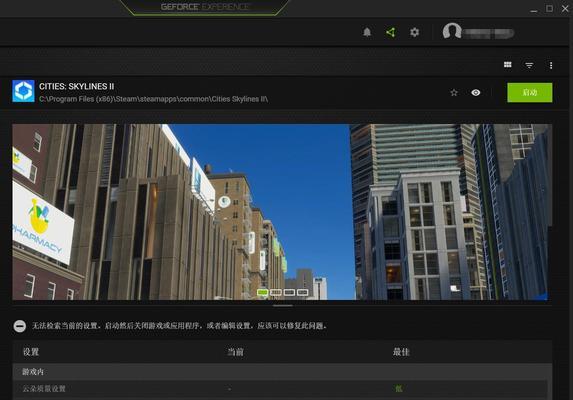The image size is (573, 400).
Task: Select the second screenshot indicator
Action: tap(276, 292)
